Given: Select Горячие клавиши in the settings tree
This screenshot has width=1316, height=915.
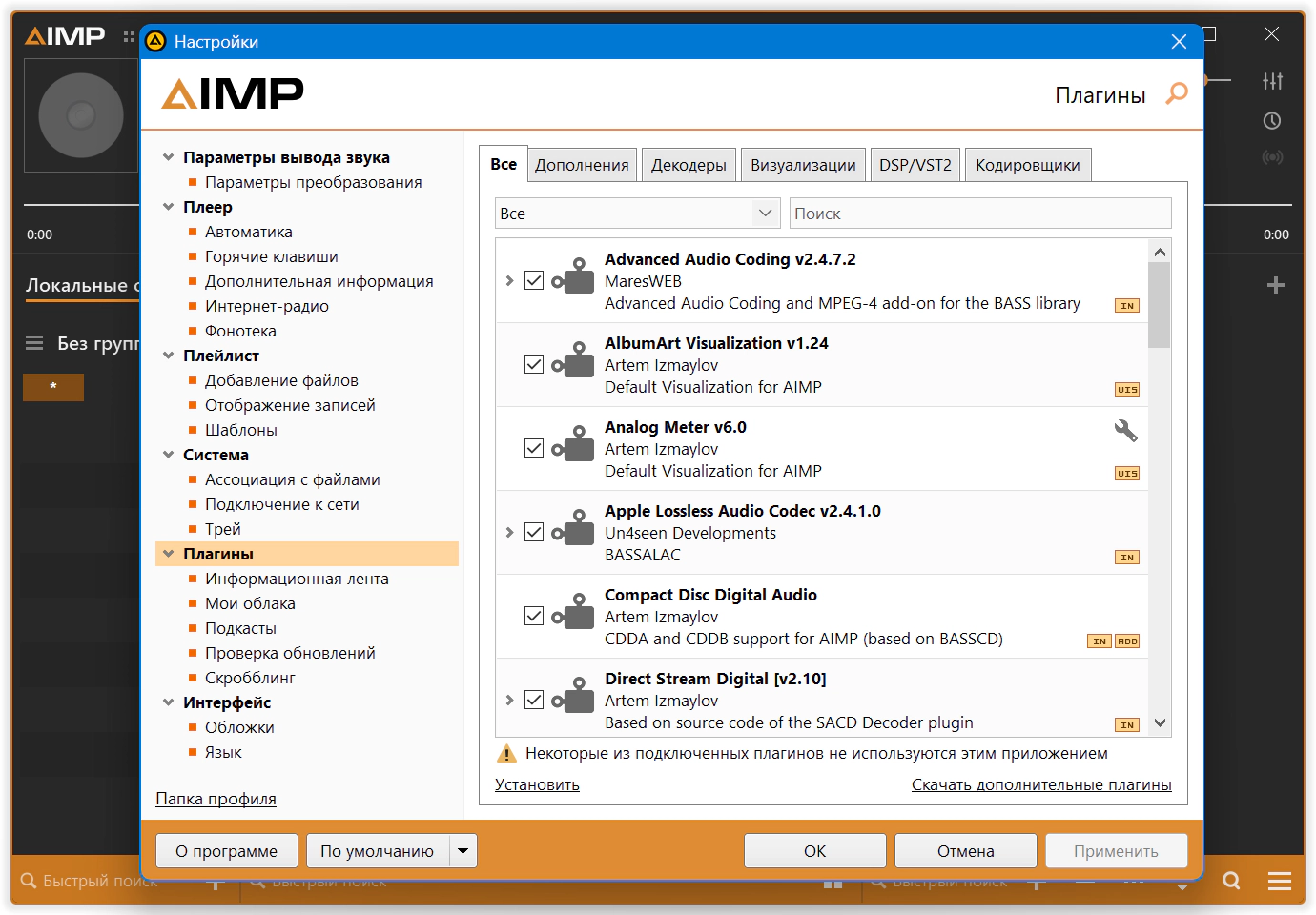Looking at the screenshot, I should [x=272, y=256].
